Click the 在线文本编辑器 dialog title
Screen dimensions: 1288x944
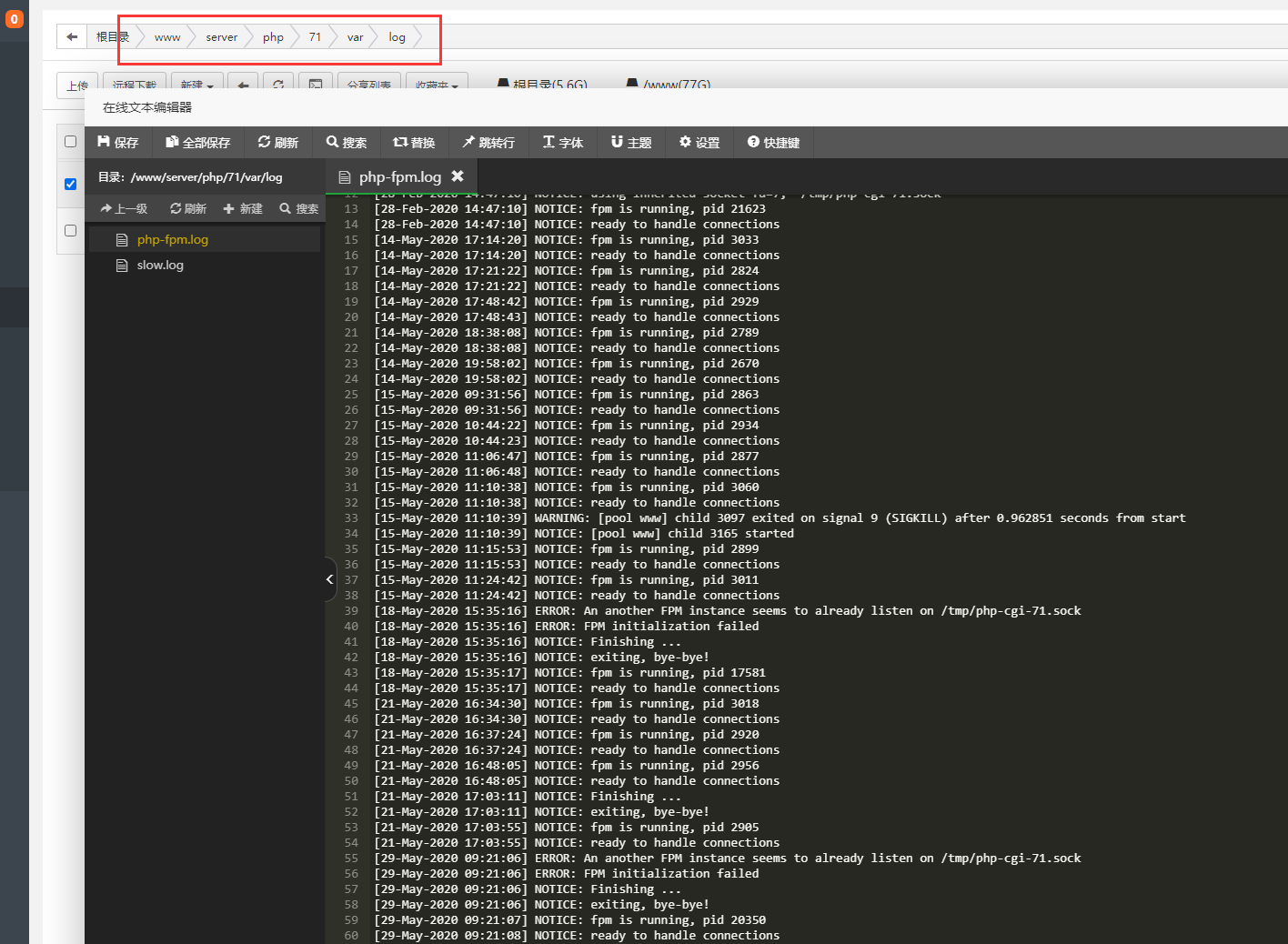pos(147,107)
